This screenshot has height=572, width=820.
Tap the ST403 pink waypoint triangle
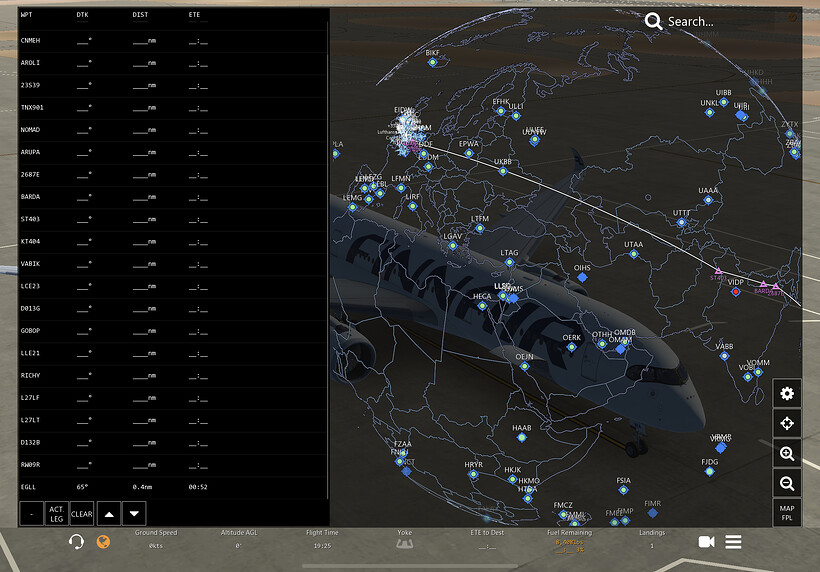click(719, 271)
